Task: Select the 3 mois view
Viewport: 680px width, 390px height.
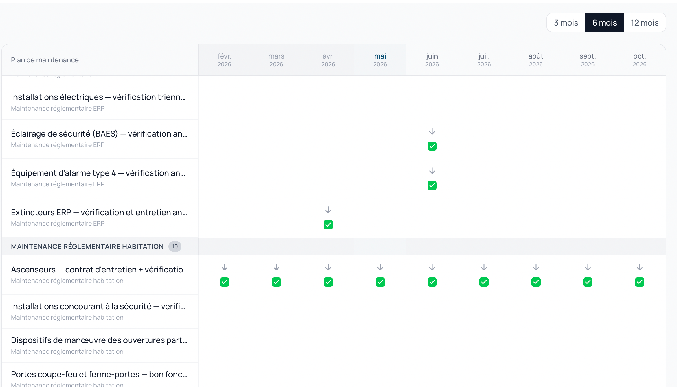Action: point(566,23)
